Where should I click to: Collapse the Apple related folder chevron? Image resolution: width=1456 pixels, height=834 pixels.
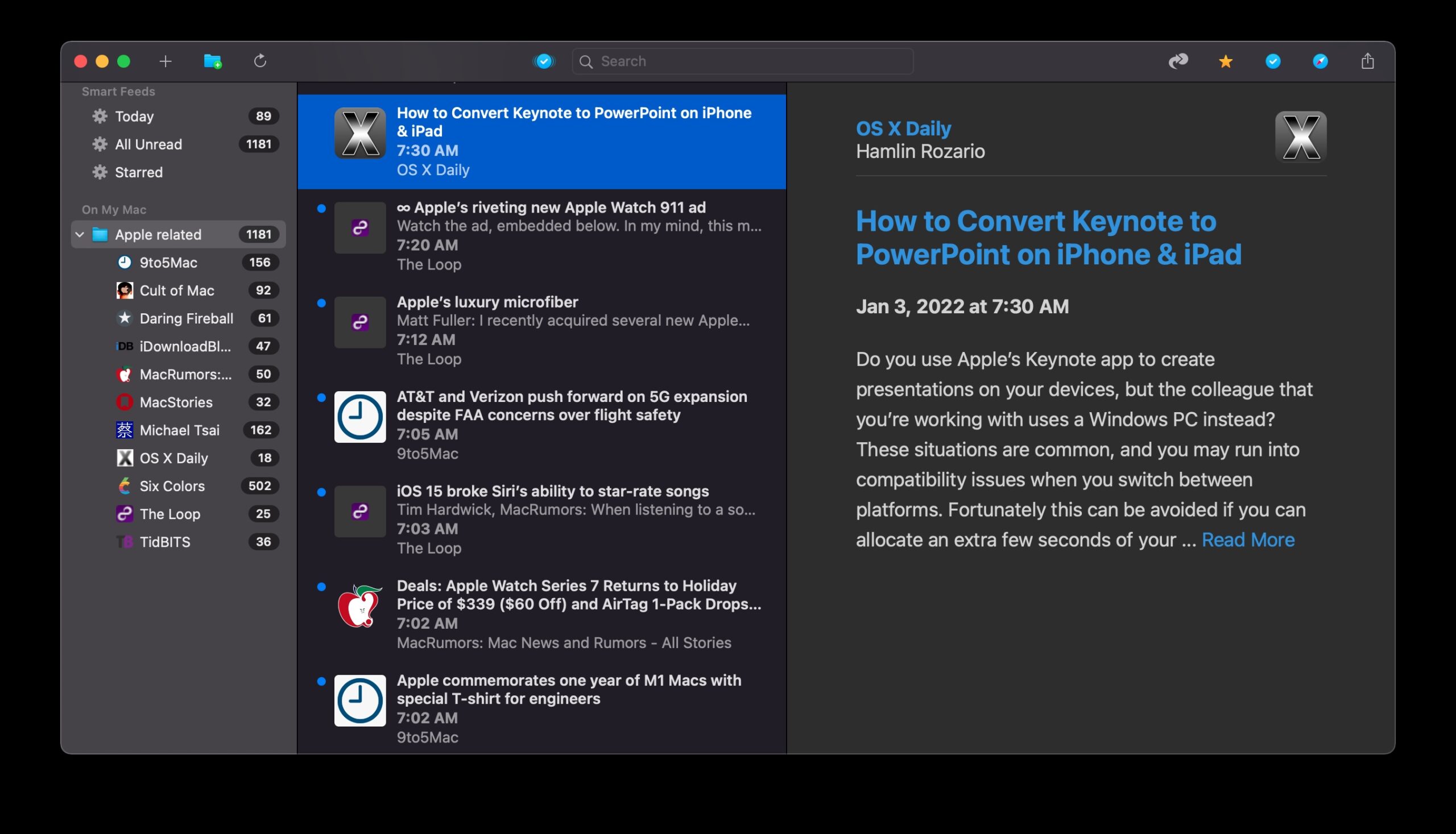point(80,234)
